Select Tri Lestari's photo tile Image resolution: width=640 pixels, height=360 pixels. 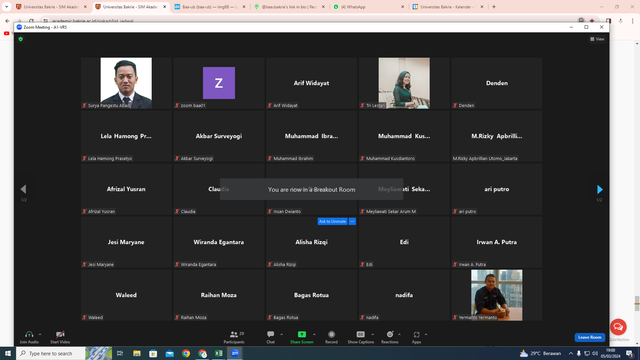[x=404, y=83]
